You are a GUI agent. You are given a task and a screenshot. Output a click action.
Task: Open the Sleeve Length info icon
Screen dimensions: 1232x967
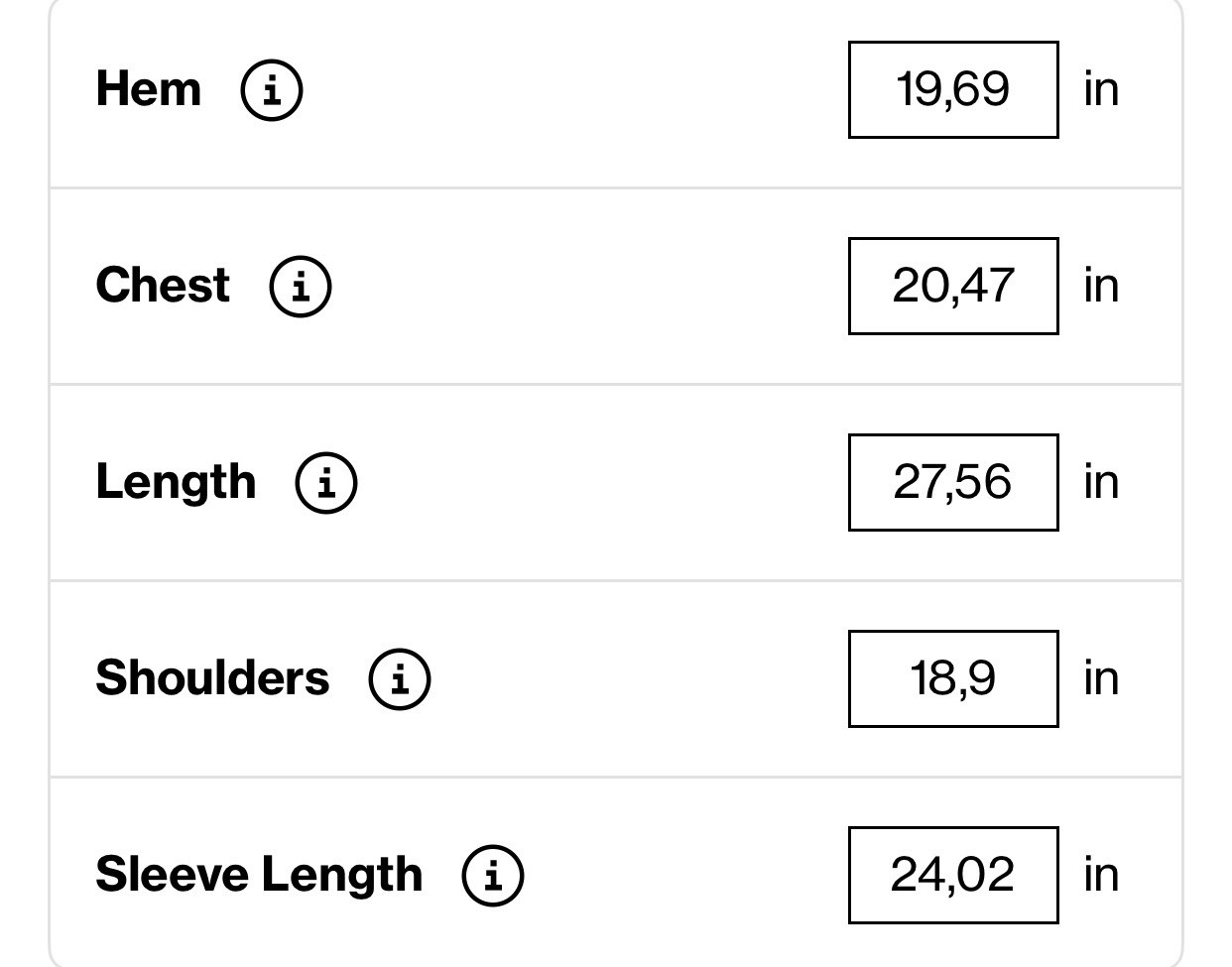493,875
